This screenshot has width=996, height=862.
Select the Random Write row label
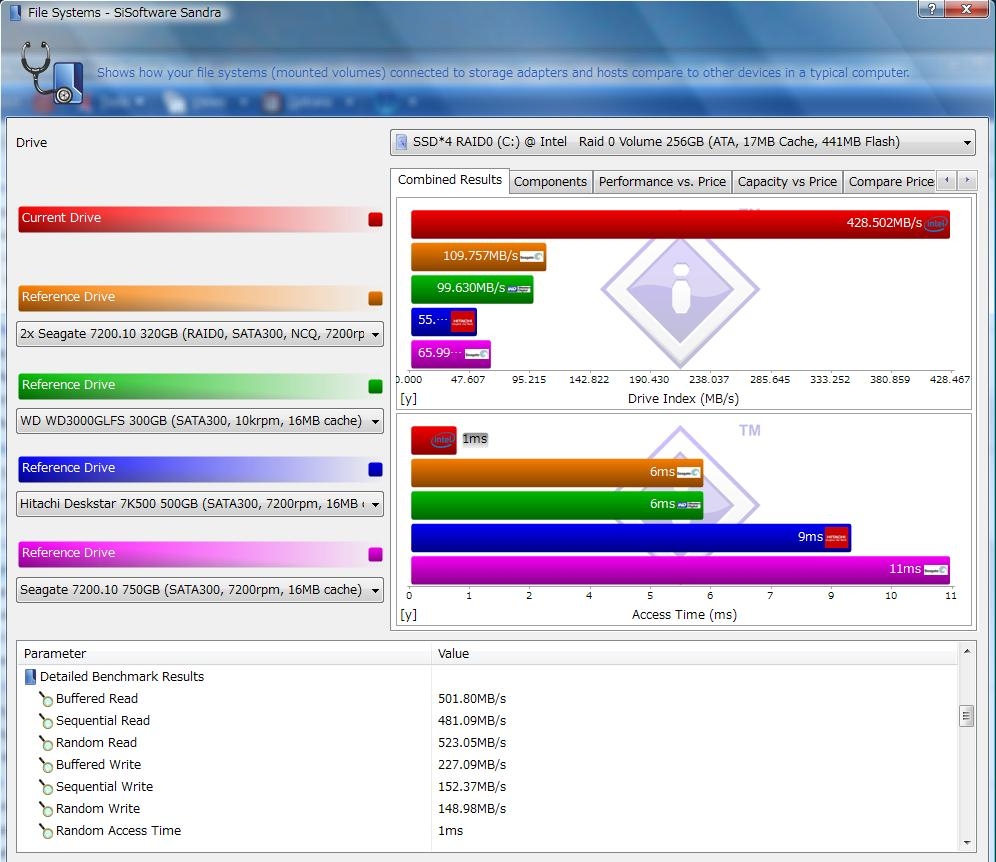(x=98, y=809)
